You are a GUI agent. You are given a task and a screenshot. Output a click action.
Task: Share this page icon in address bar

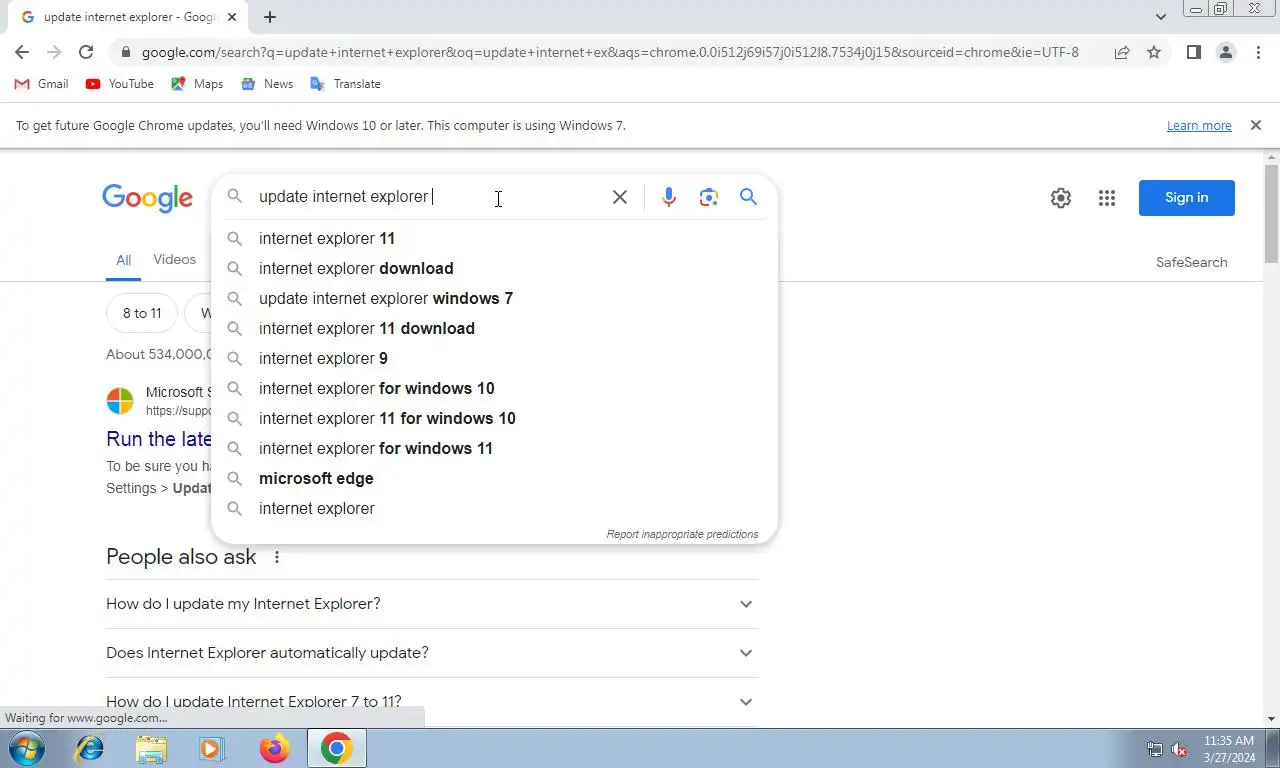[x=1122, y=52]
